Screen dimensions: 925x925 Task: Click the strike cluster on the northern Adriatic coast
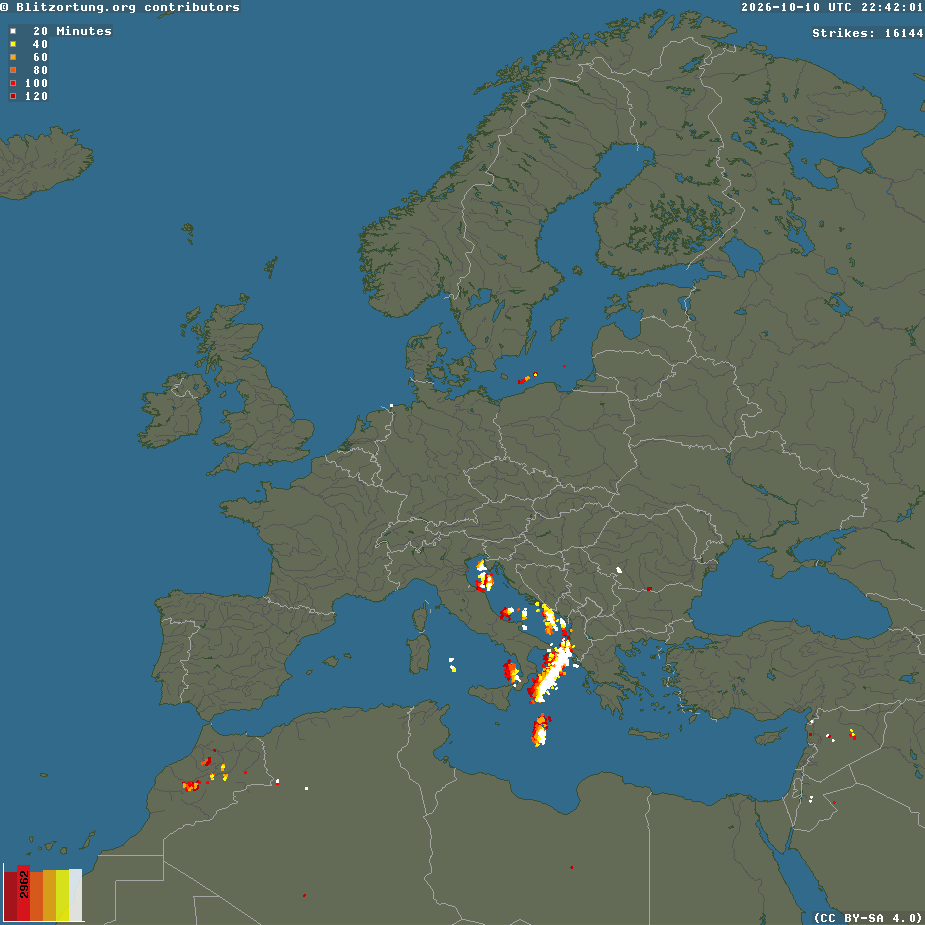pos(484,576)
